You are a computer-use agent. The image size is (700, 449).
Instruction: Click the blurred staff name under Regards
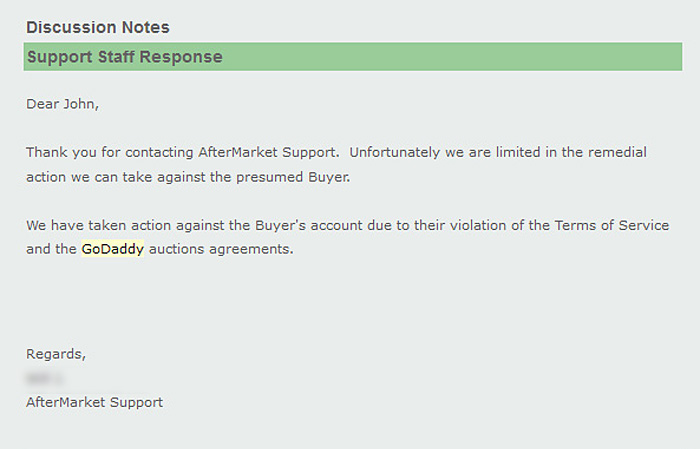tap(43, 379)
